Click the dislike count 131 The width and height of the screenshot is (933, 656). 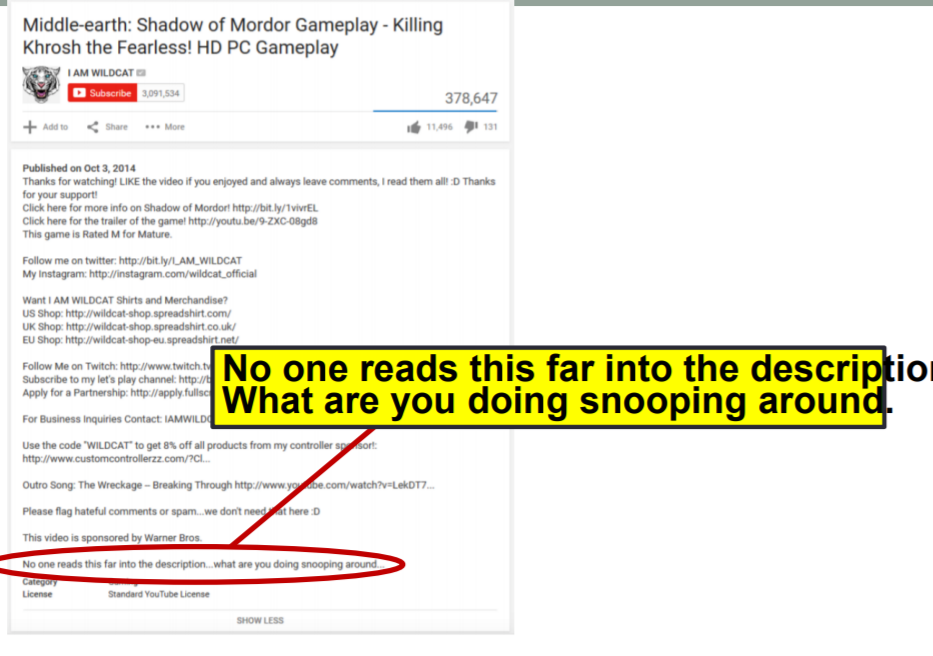point(490,127)
